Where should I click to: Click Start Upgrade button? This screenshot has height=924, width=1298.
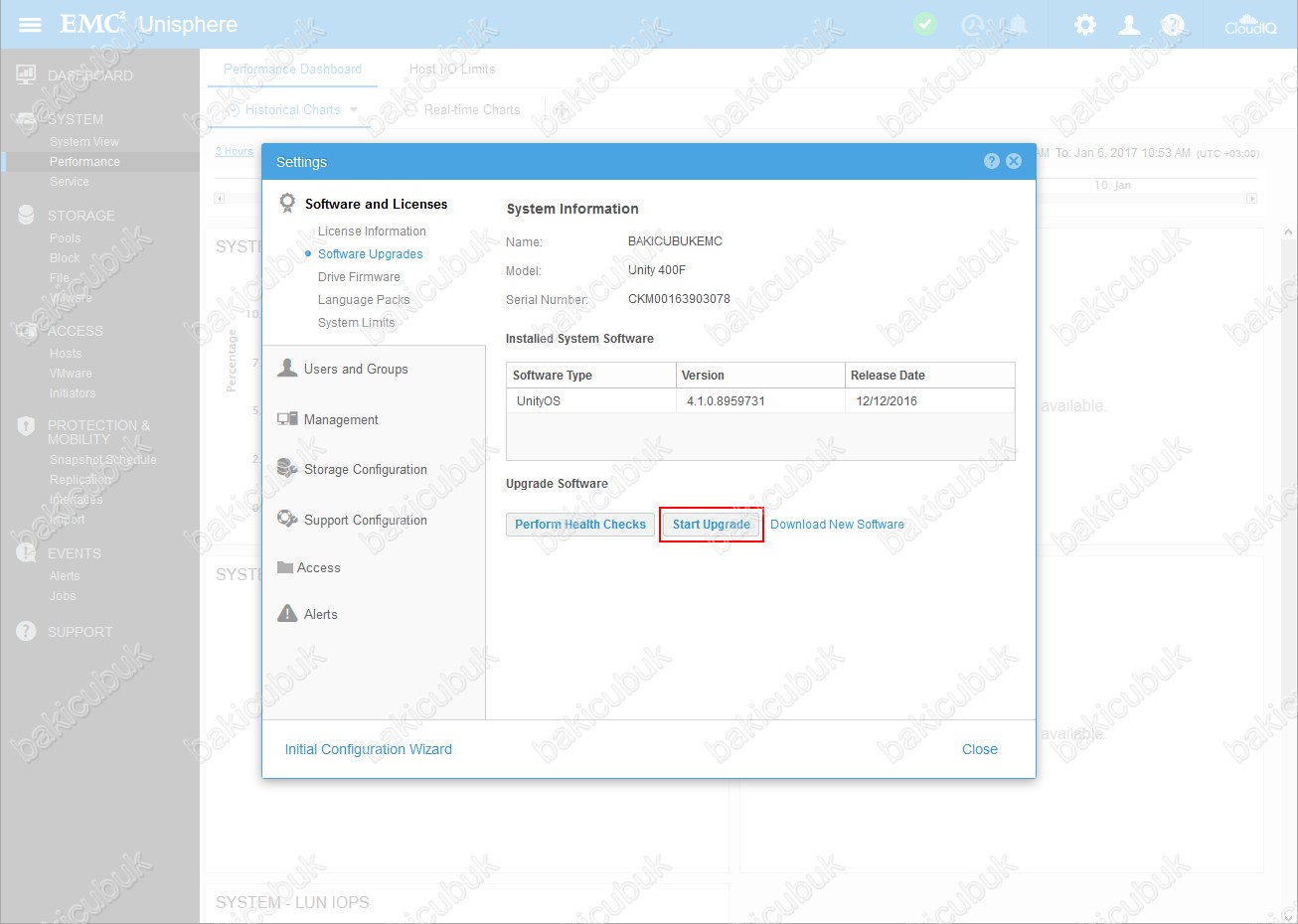[x=712, y=525]
